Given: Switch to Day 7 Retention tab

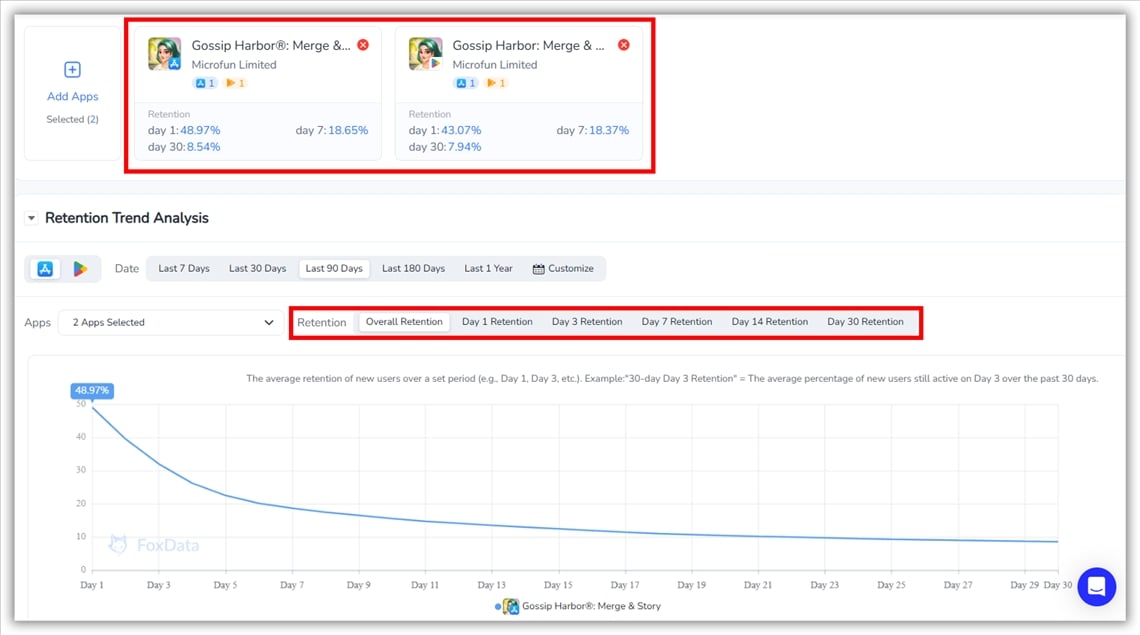Looking at the screenshot, I should 677,322.
